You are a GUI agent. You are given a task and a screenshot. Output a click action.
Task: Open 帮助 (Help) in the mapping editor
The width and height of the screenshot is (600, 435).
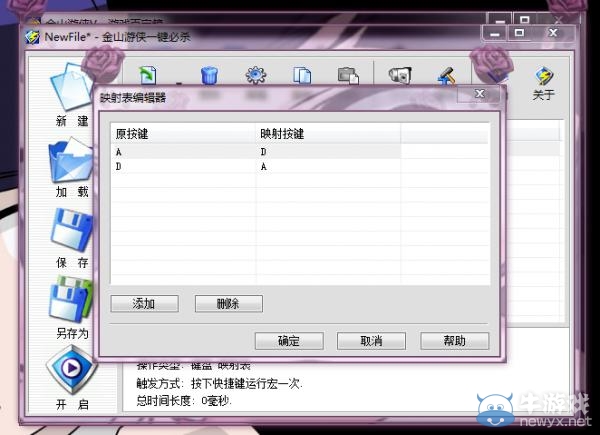pyautogui.click(x=454, y=341)
